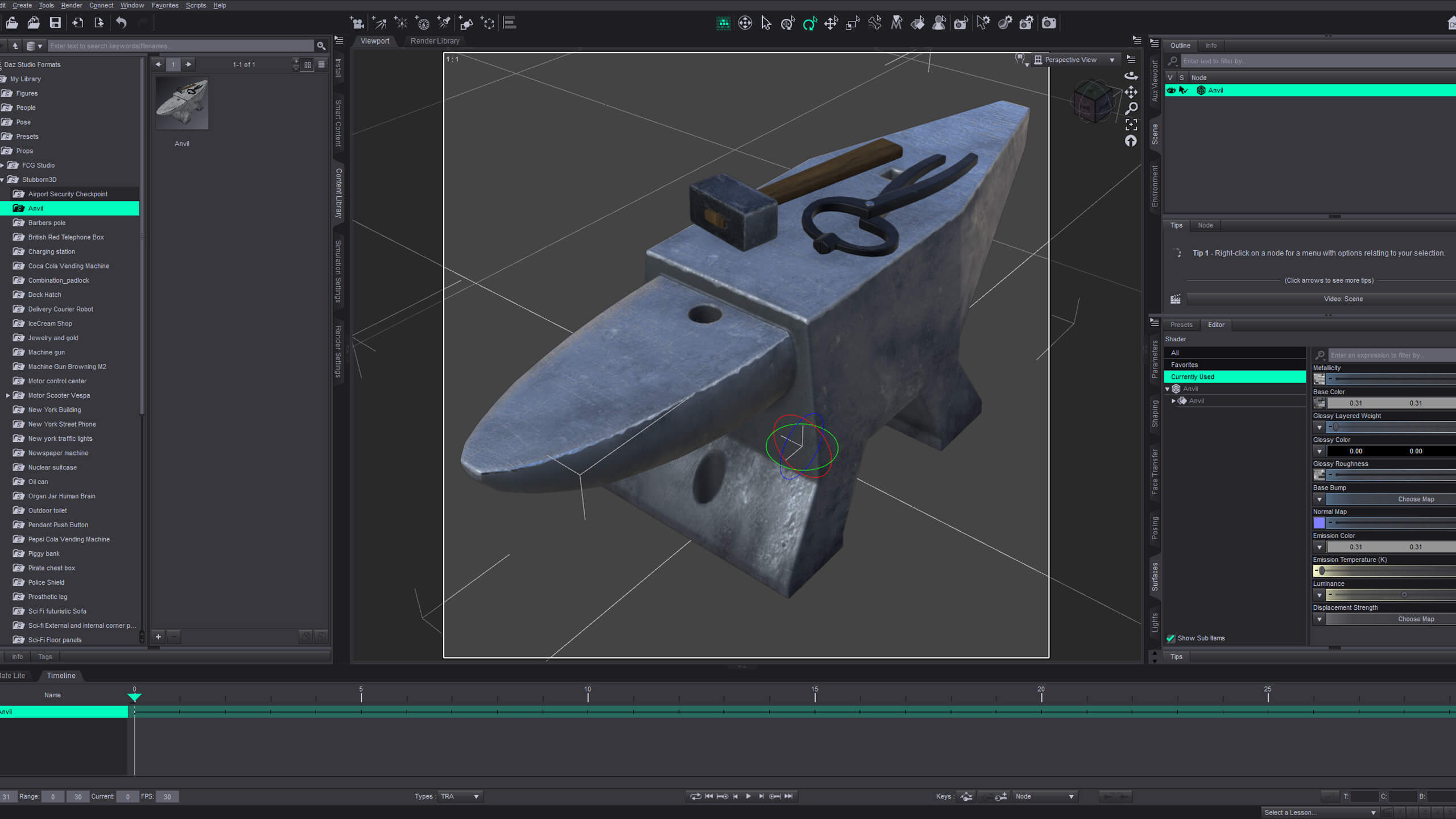Open the Render Settings camera-gear icon

1027,23
